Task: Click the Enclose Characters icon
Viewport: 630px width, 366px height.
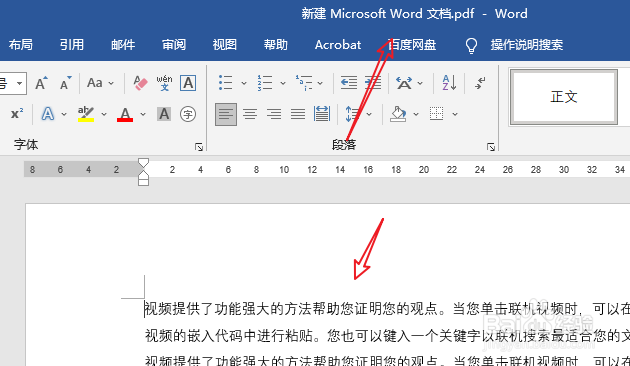Action: click(x=188, y=114)
